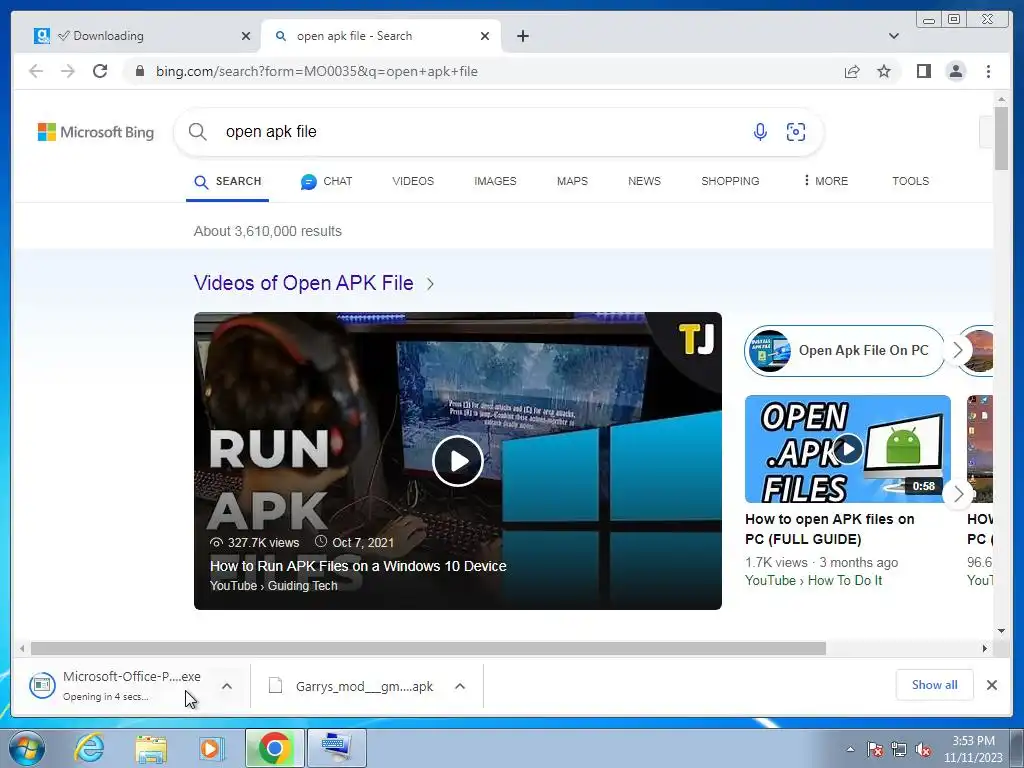Open the Action Center flag icon
Screen dimensions: 1024x768
tap(875, 749)
